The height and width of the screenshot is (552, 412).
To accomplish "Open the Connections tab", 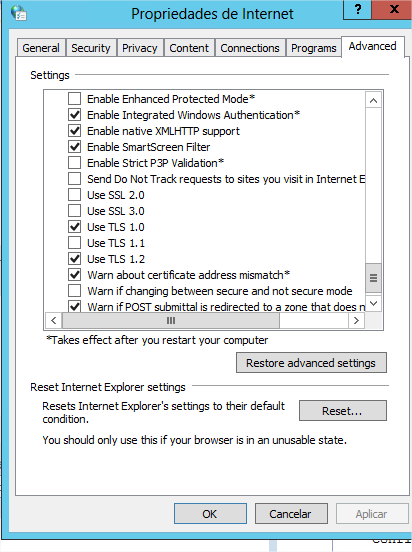I will coord(250,48).
